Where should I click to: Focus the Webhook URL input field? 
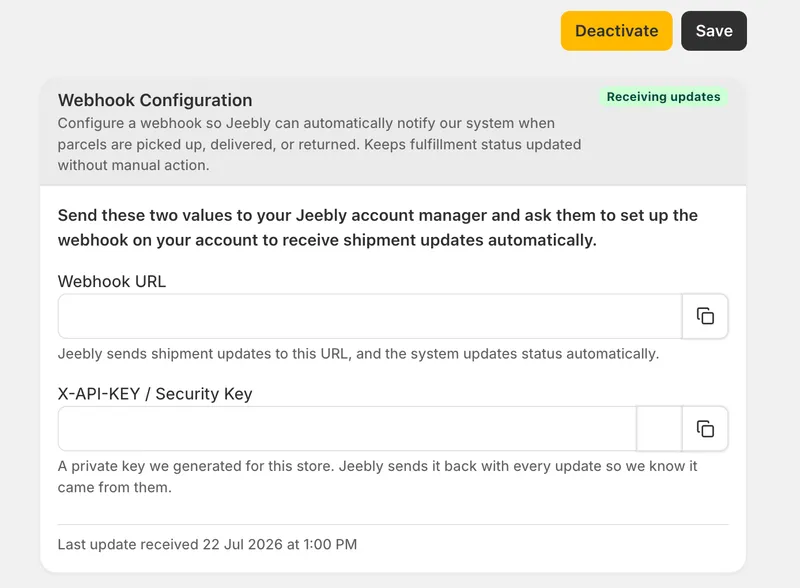[370, 316]
